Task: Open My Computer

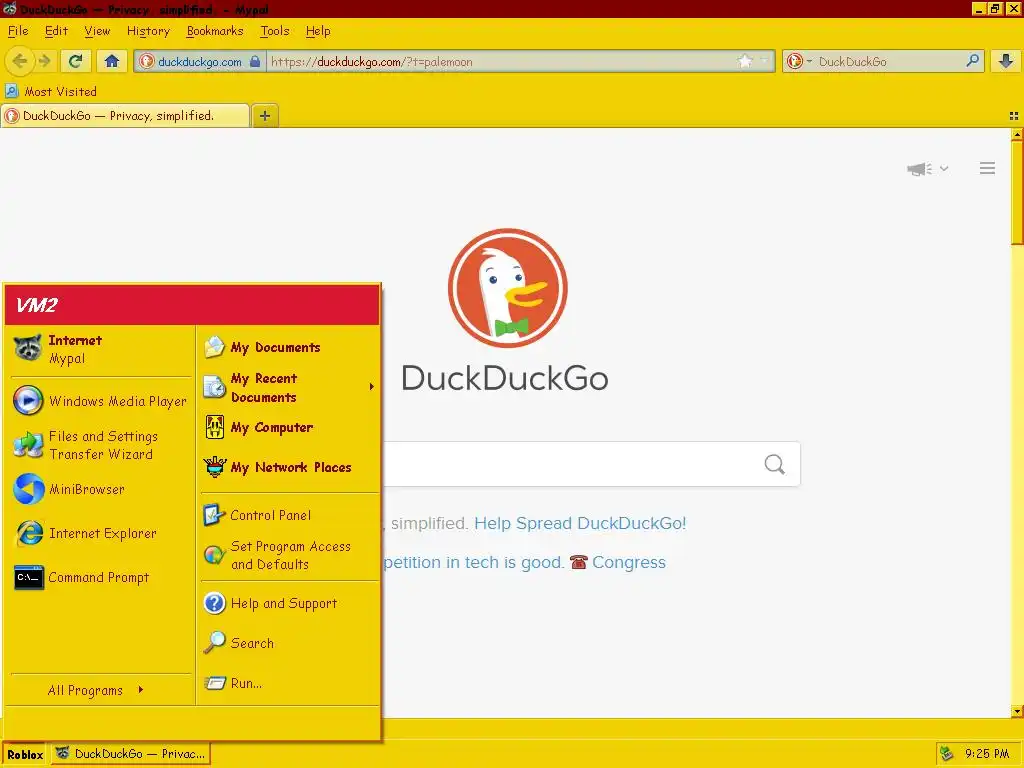Action: 289,428
